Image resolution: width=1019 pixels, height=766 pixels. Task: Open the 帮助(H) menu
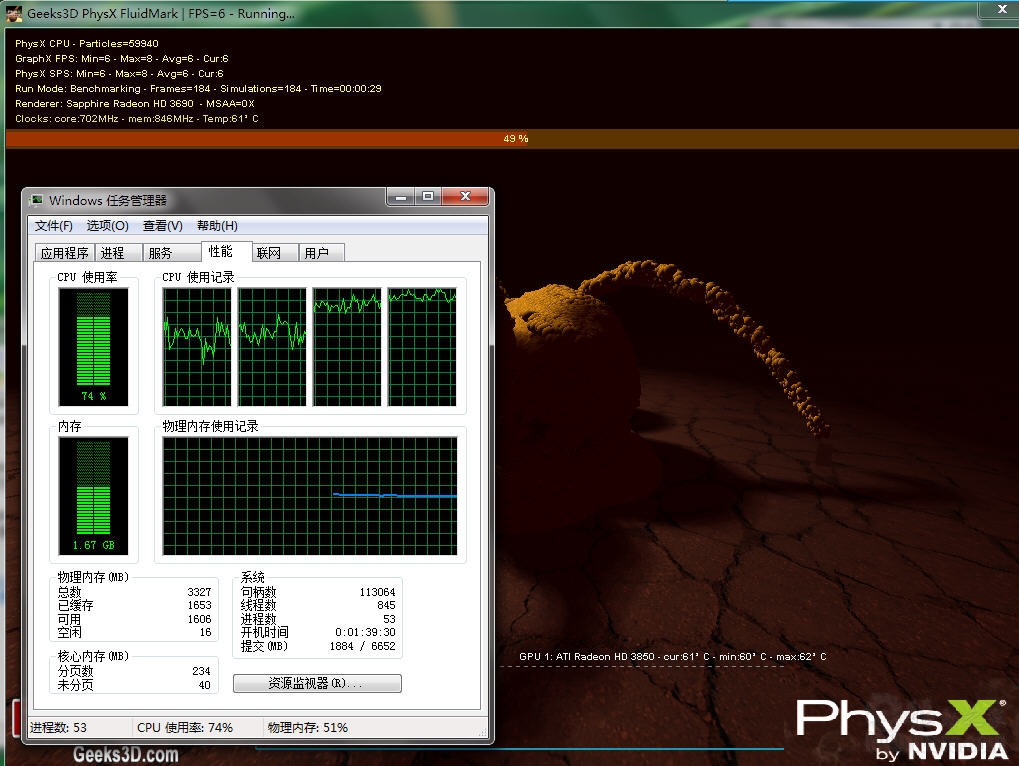click(217, 226)
